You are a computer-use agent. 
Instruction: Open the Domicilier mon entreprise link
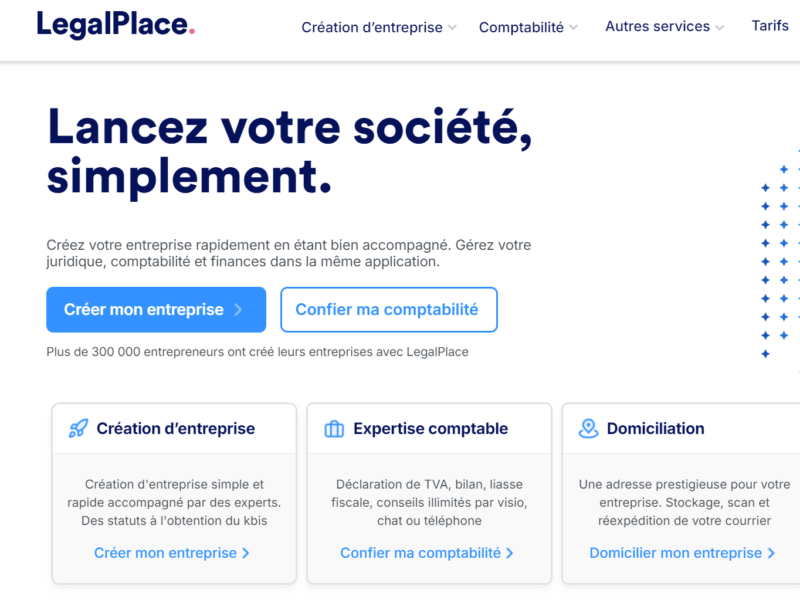(678, 553)
